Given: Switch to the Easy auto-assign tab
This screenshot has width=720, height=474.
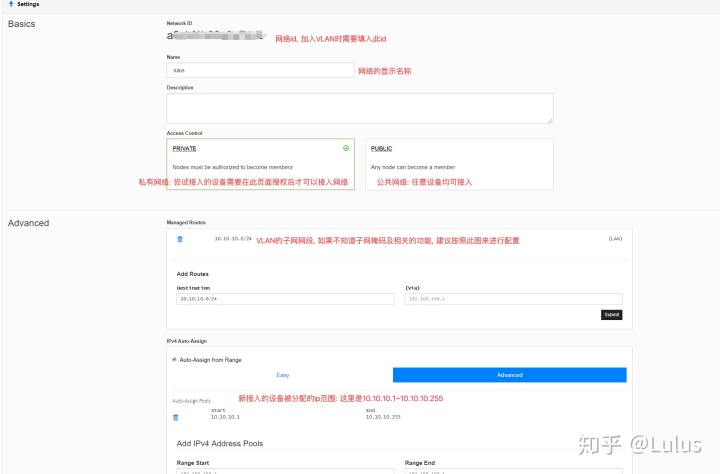Looking at the screenshot, I should tap(282, 375).
